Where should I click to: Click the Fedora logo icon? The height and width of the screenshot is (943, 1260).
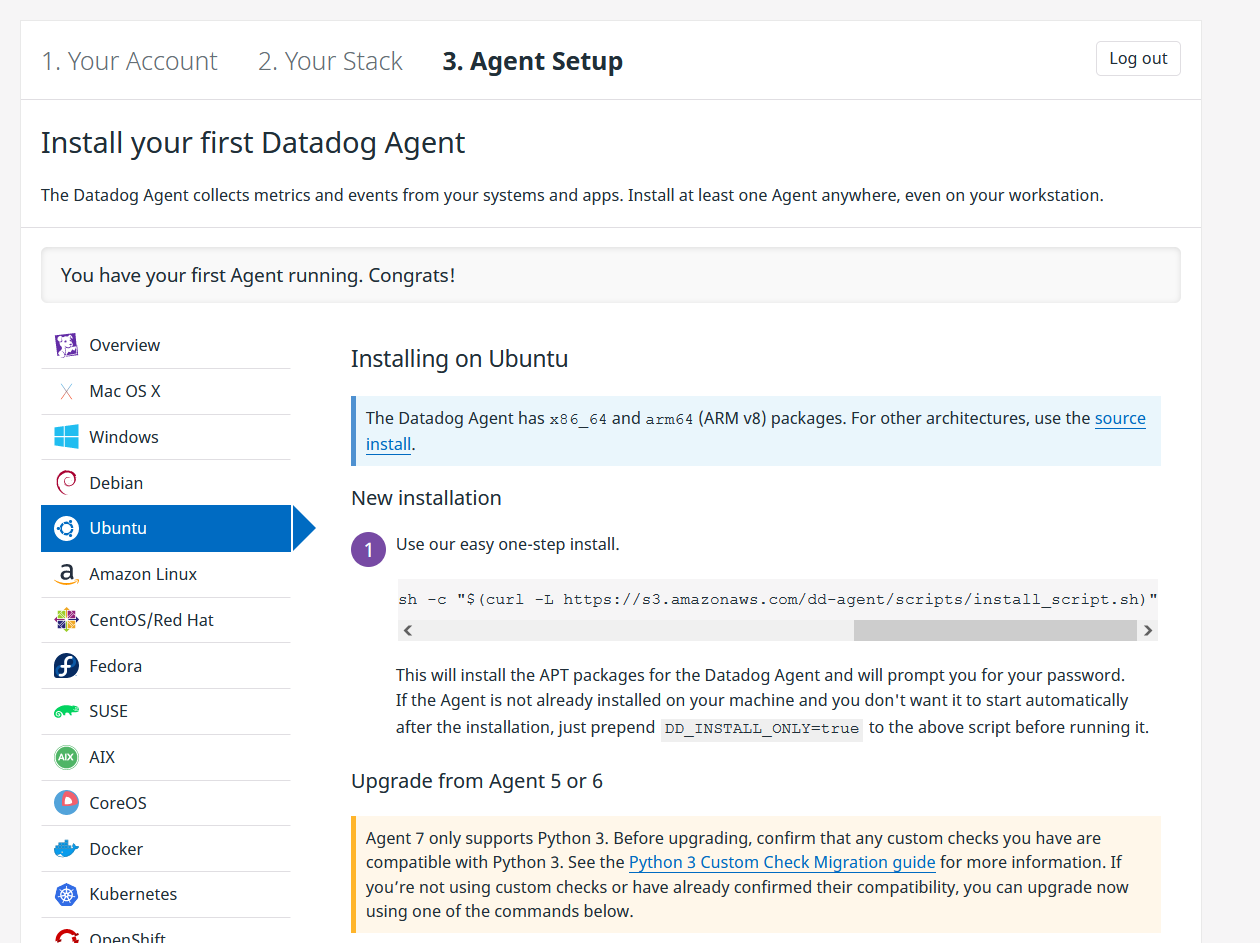pos(66,666)
